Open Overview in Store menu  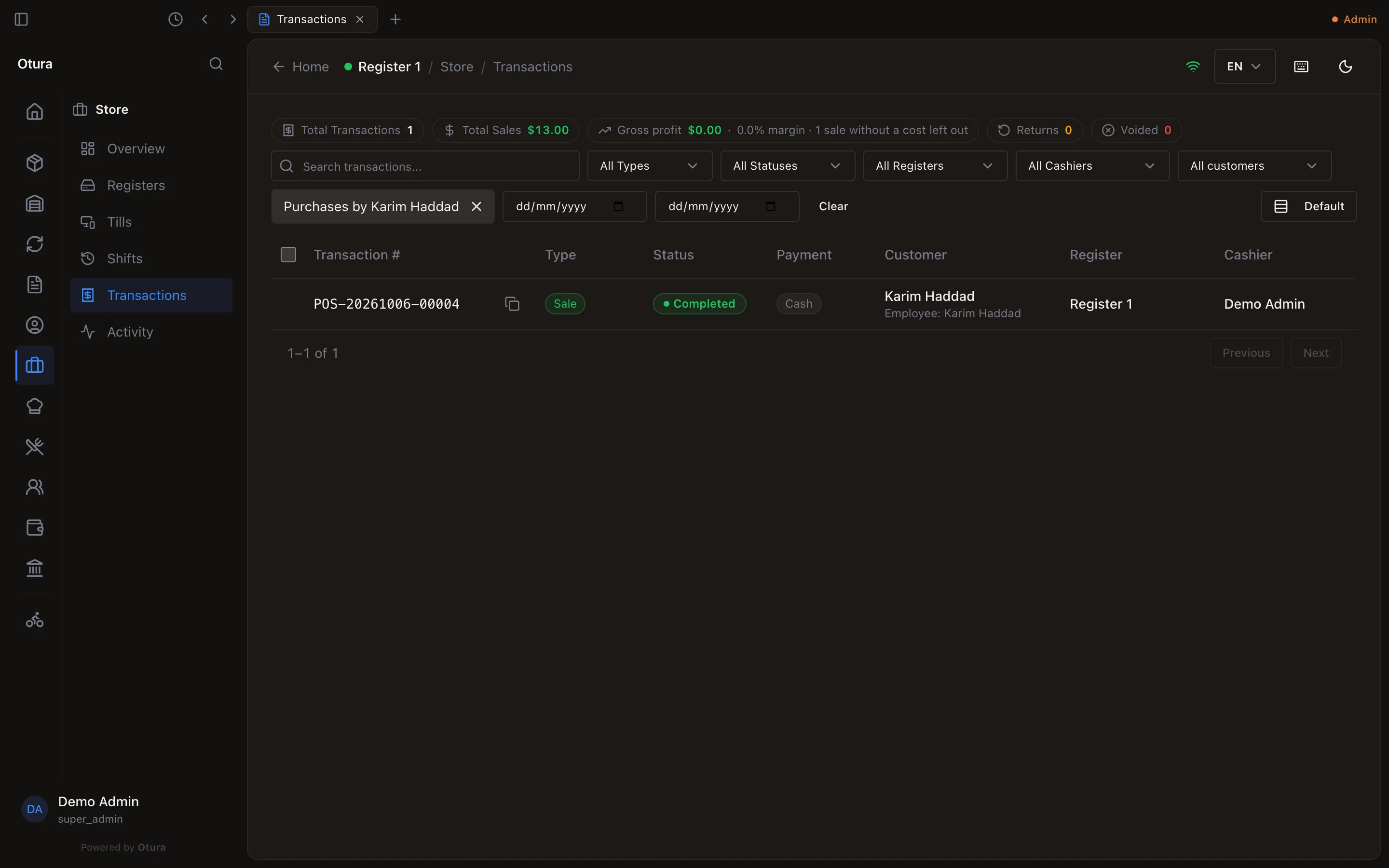click(151, 149)
